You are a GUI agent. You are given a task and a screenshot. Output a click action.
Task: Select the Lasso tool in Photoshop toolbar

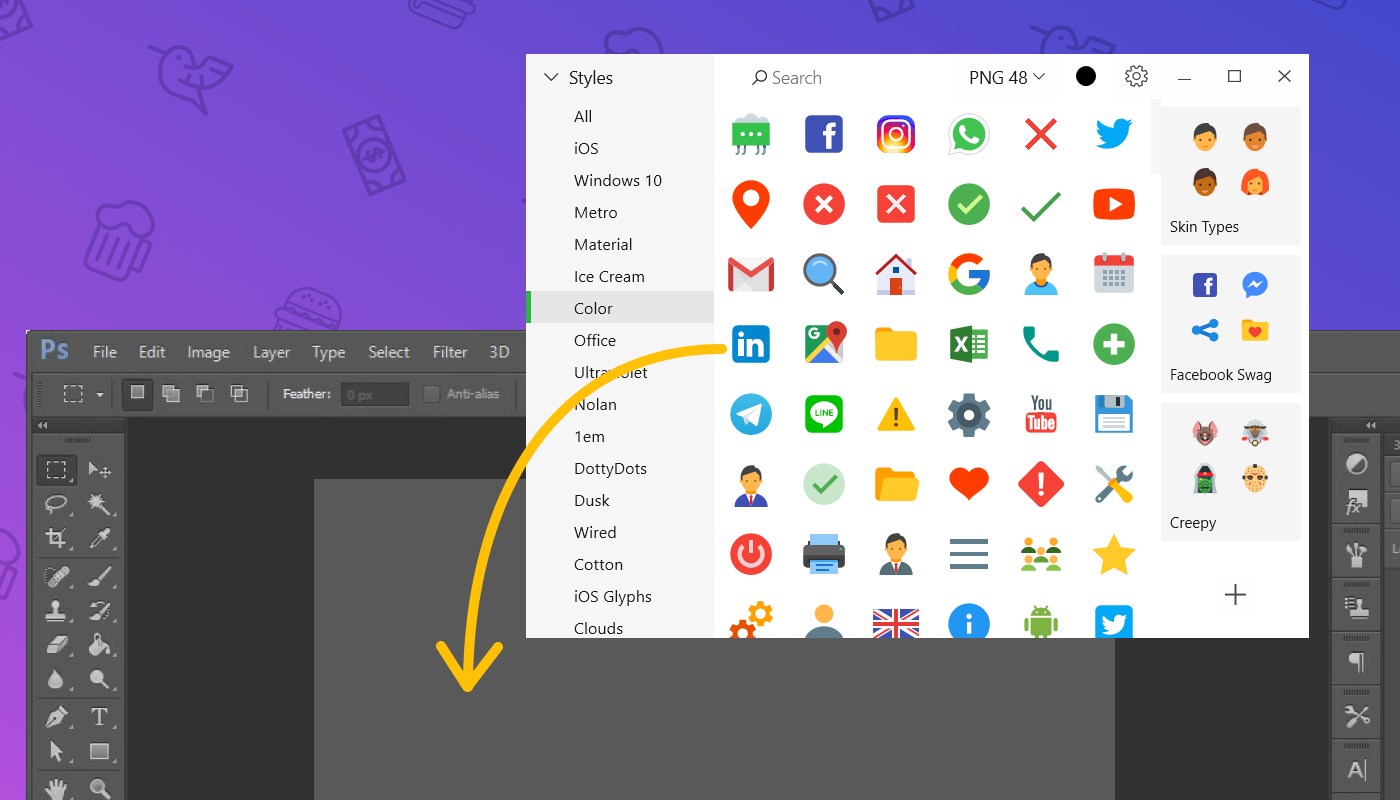(56, 503)
